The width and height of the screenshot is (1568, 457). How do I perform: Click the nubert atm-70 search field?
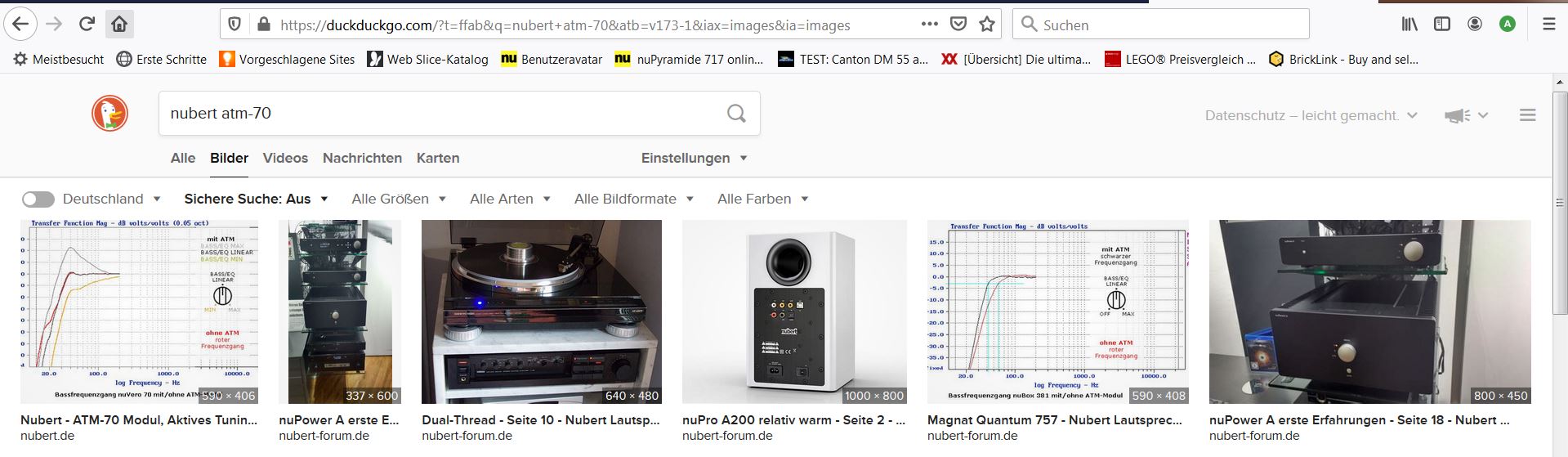coord(441,114)
